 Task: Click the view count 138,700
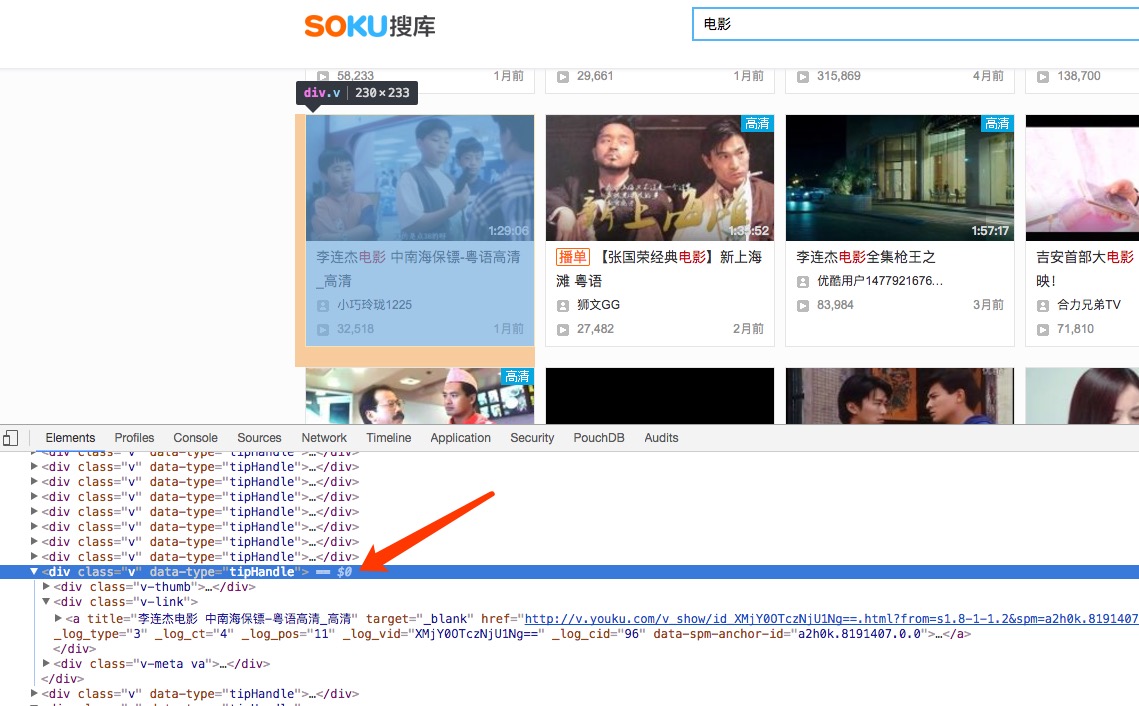(x=1079, y=76)
